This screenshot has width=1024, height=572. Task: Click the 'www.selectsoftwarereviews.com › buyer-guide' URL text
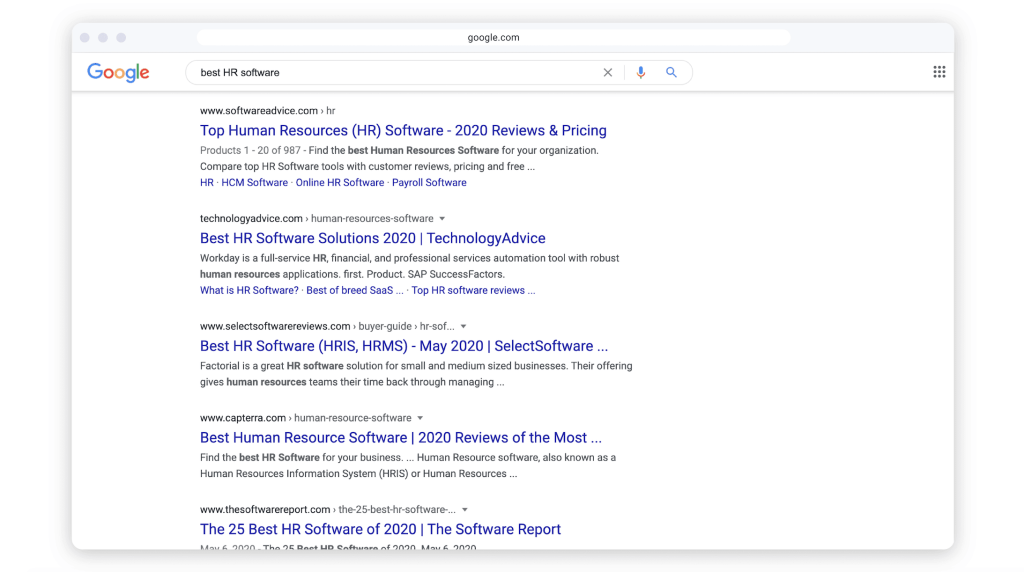(327, 326)
